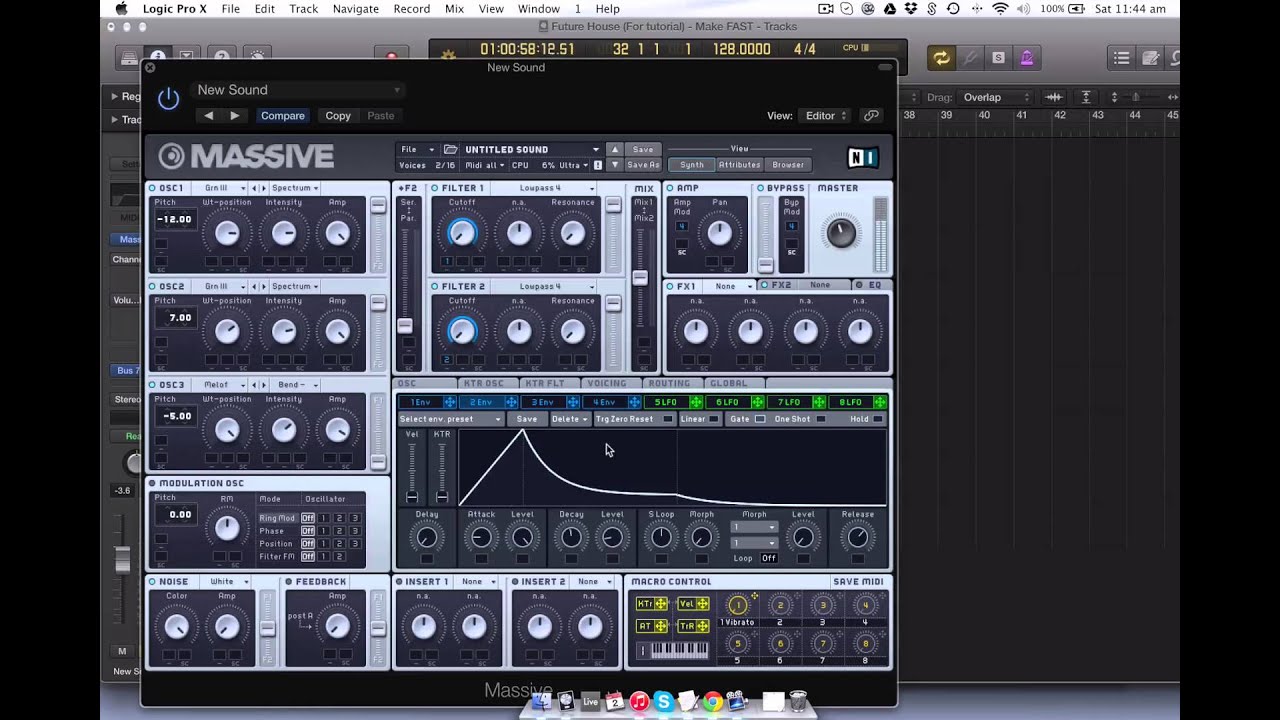Open Filter 2 Lowpass 4 type dropdown
Screen dimensions: 1280x720
point(546,286)
